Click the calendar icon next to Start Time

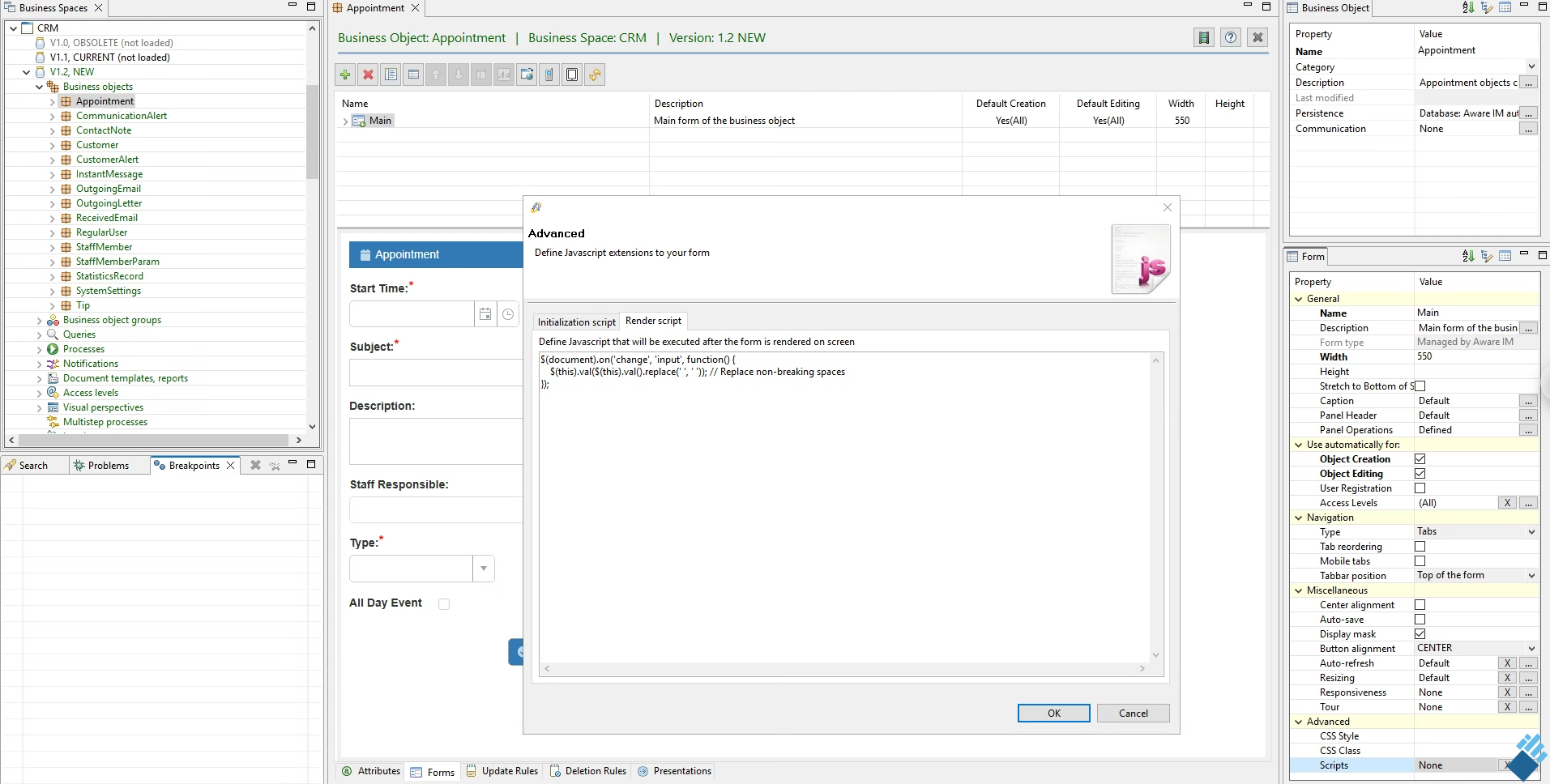pos(485,314)
